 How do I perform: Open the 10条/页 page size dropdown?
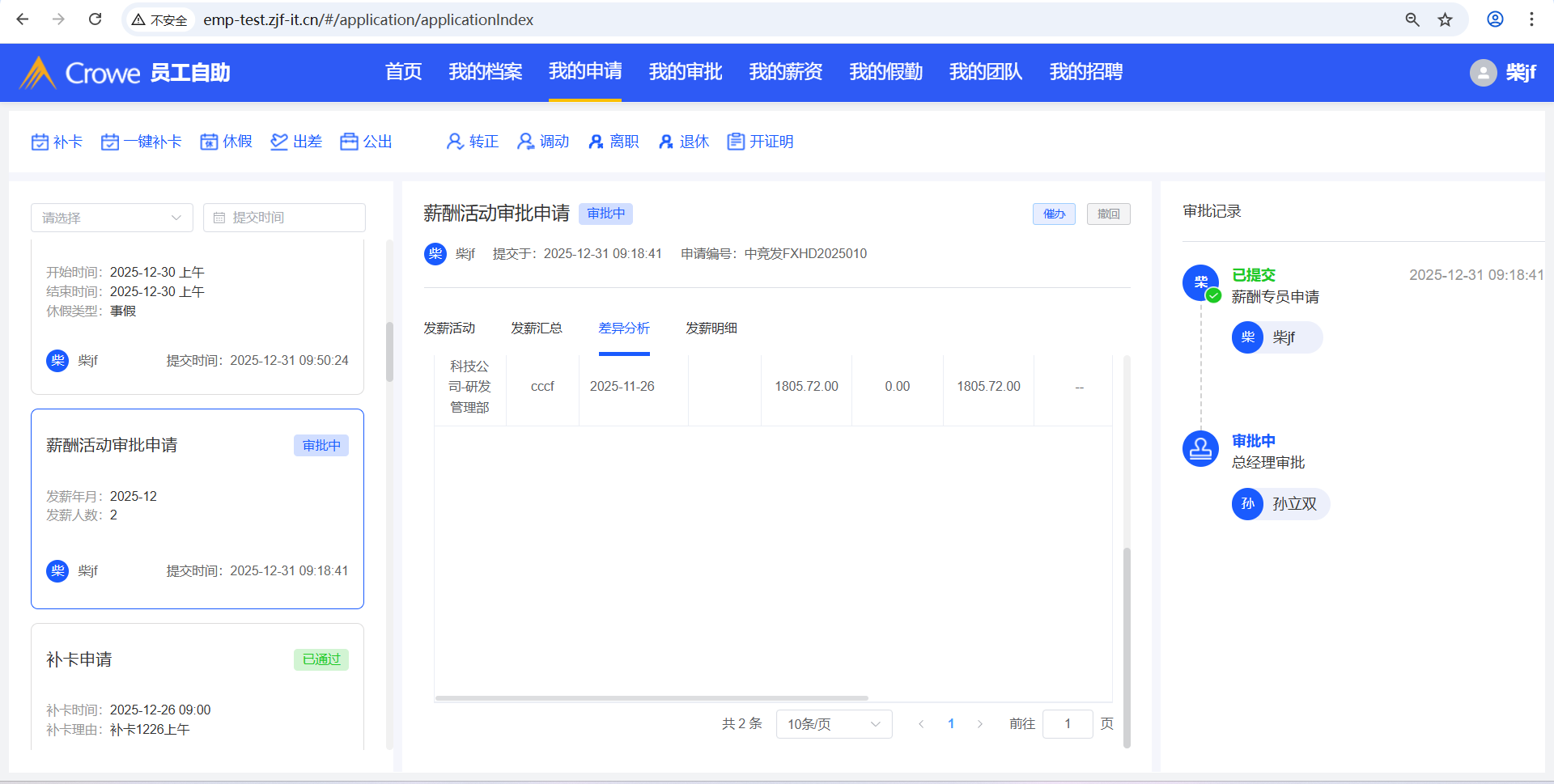click(x=834, y=724)
